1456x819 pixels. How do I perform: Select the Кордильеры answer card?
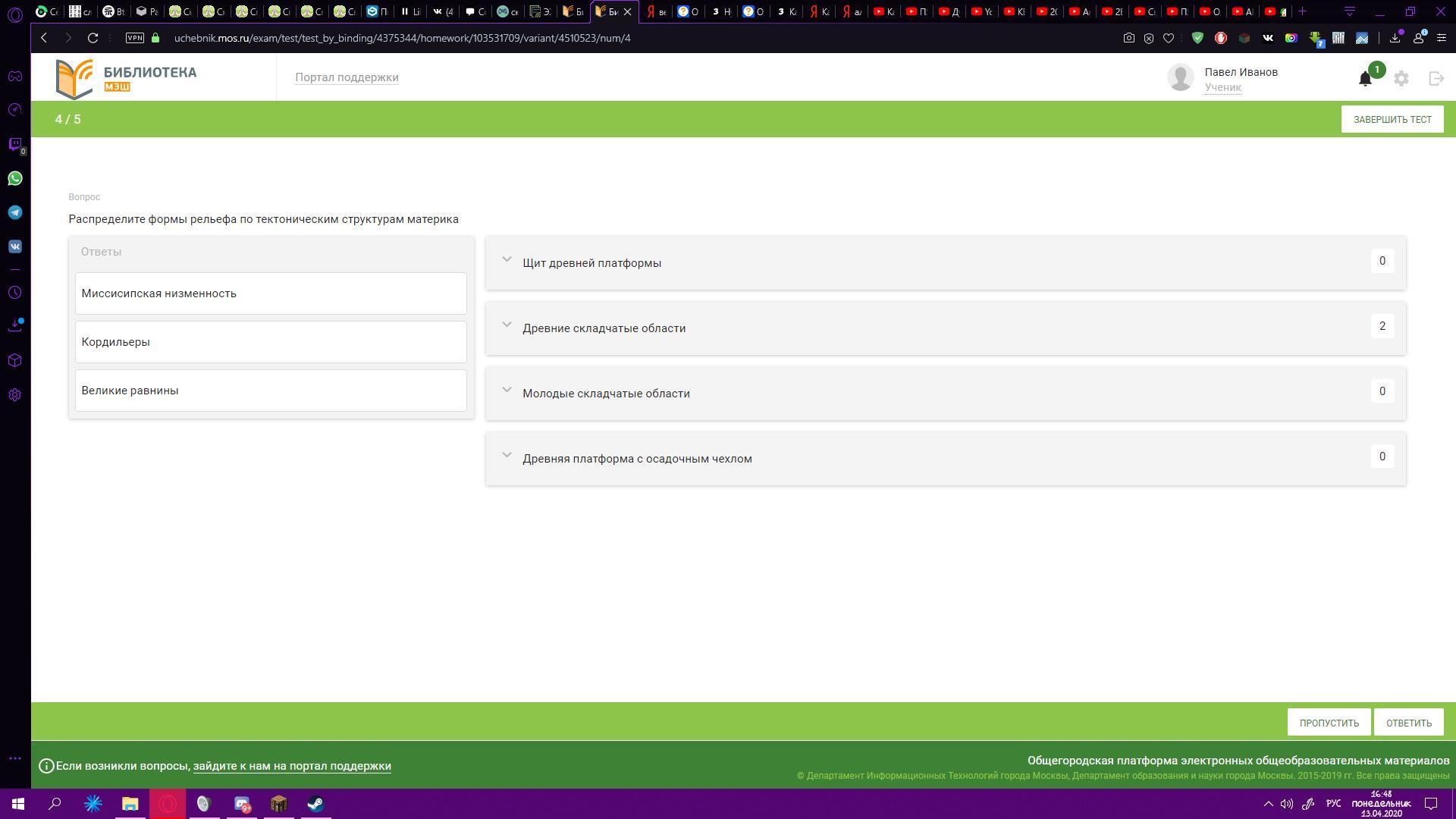tap(271, 342)
